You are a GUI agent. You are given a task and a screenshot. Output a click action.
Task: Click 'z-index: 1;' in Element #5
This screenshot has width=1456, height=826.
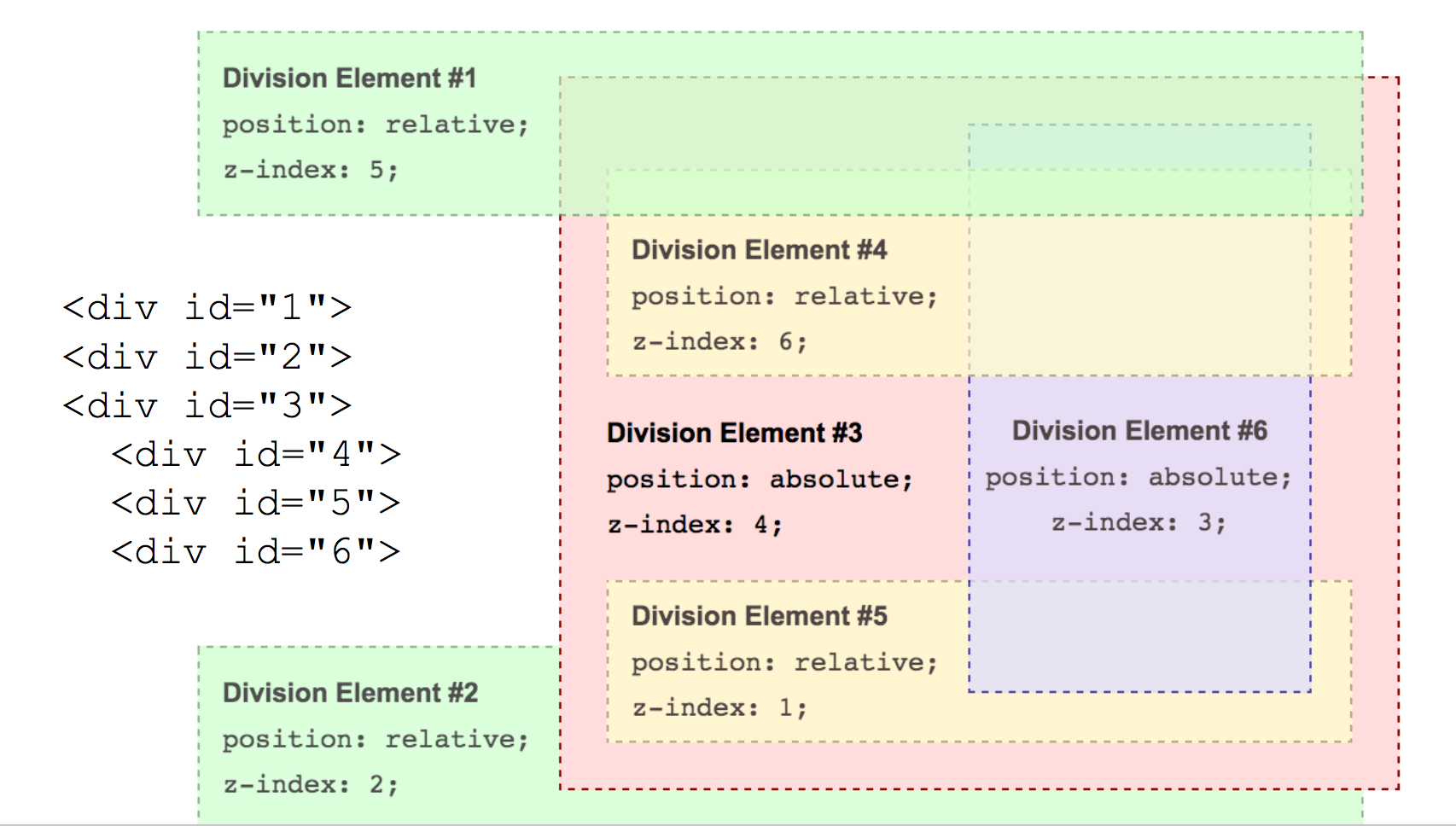719,707
